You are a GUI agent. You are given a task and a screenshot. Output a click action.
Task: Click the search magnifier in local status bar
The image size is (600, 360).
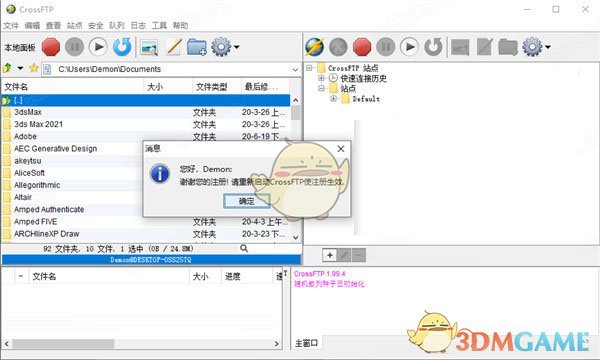click(x=244, y=249)
